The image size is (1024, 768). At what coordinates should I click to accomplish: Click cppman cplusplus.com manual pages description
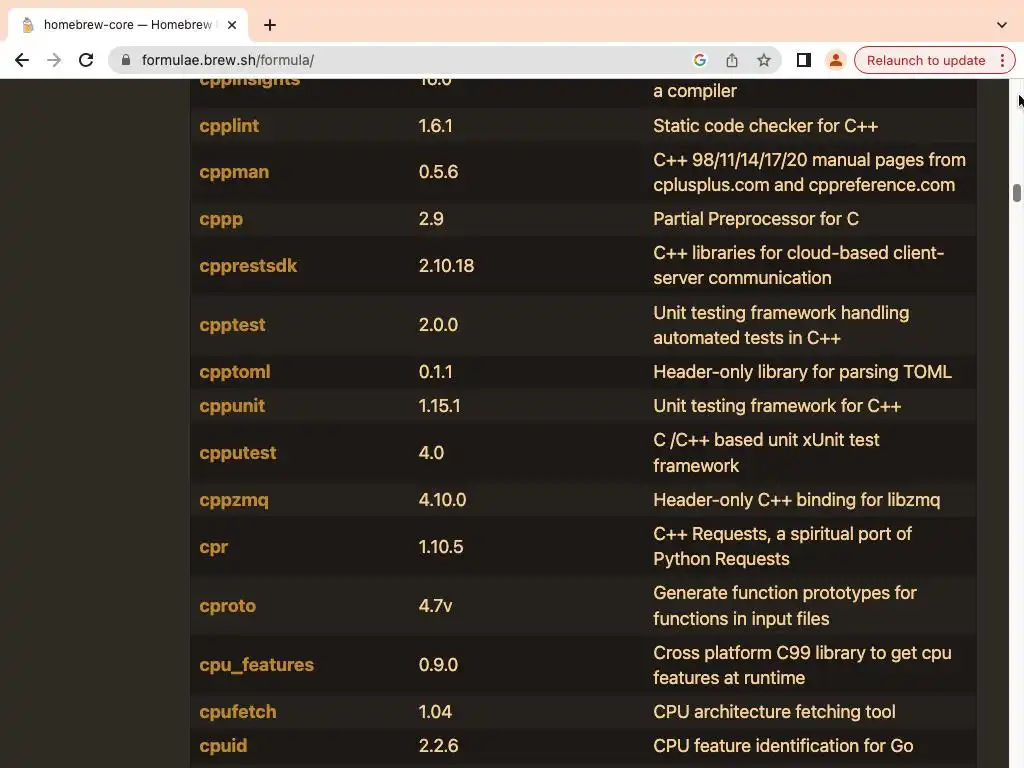(809, 172)
